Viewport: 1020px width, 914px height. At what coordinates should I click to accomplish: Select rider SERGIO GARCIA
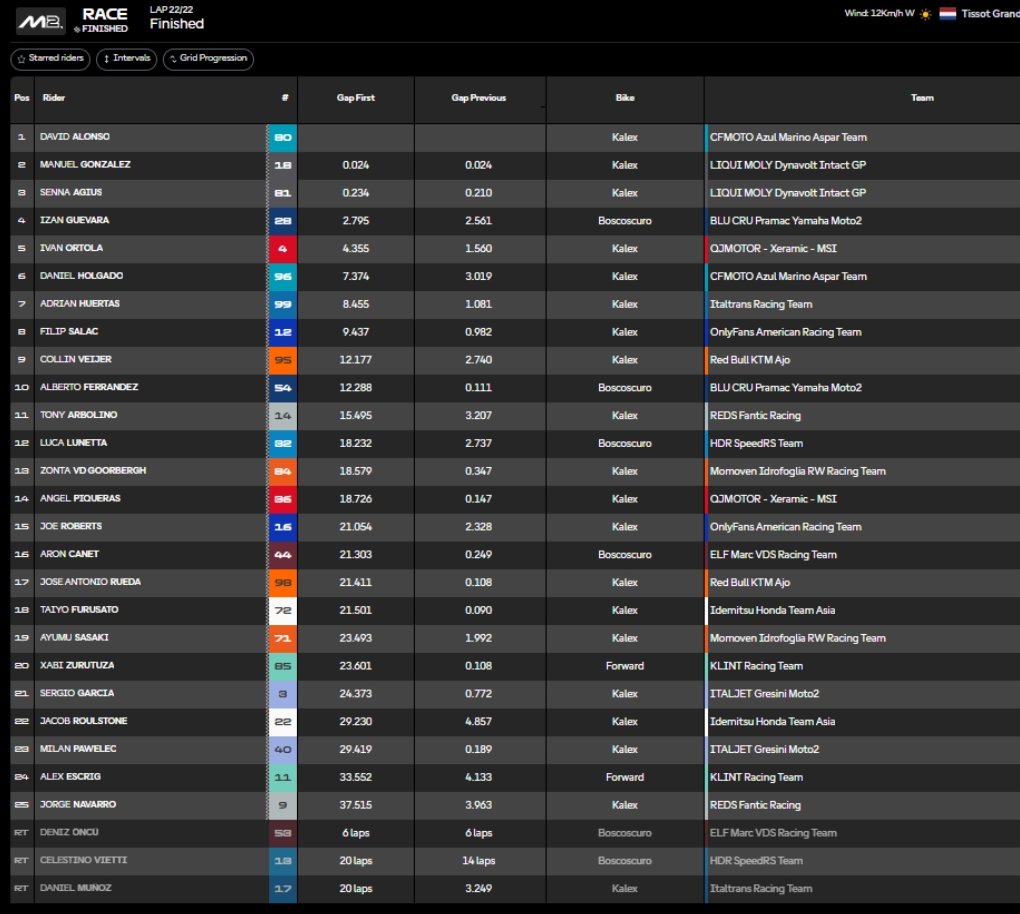(x=77, y=693)
